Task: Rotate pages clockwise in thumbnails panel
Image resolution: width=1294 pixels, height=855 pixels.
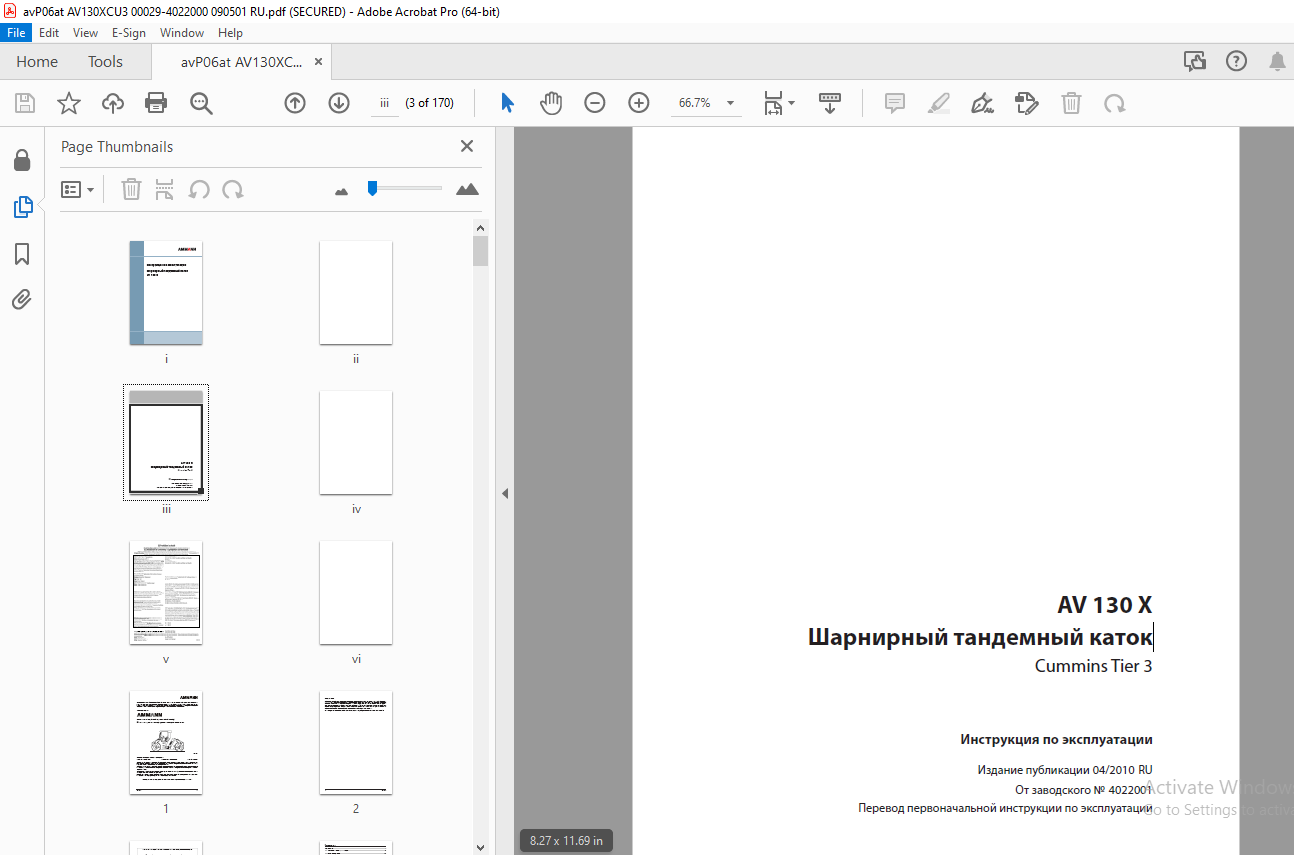Action: (x=233, y=189)
